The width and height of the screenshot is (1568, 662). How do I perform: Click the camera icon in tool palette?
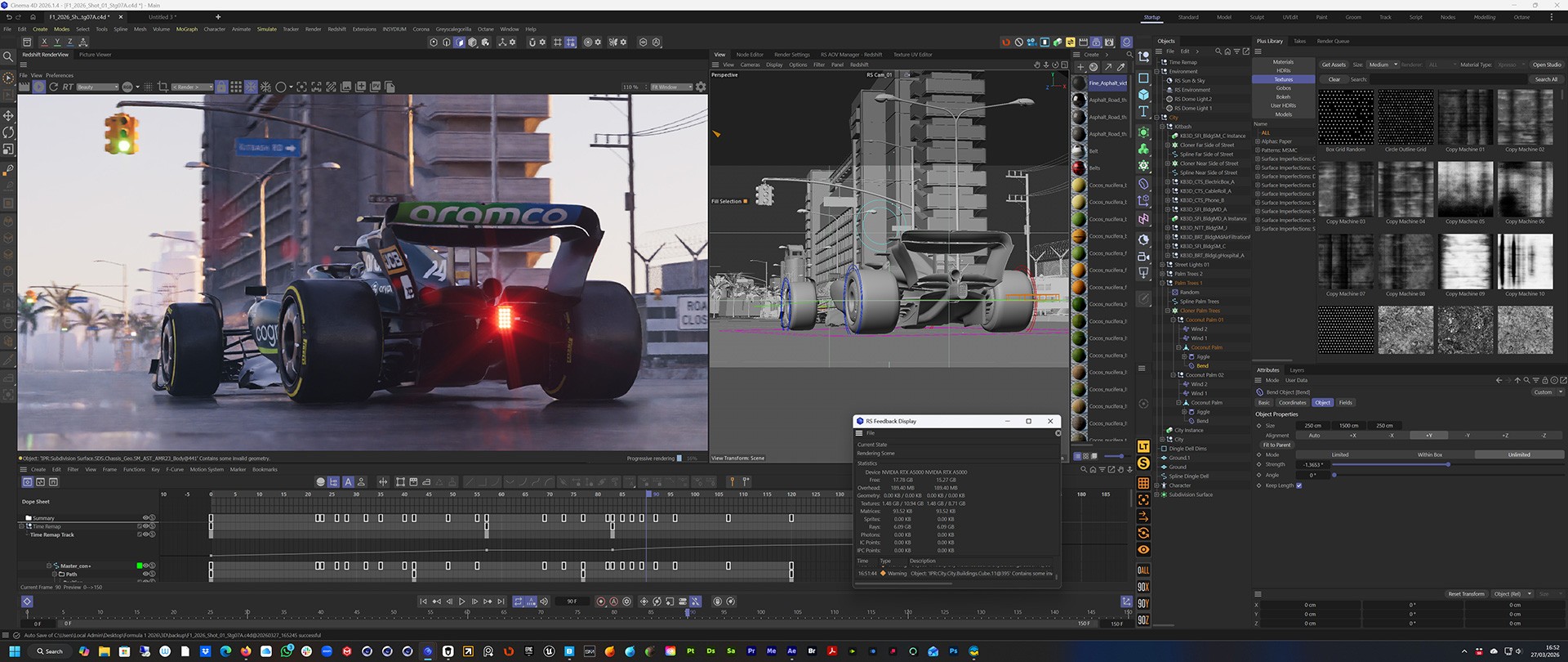pos(1143,257)
